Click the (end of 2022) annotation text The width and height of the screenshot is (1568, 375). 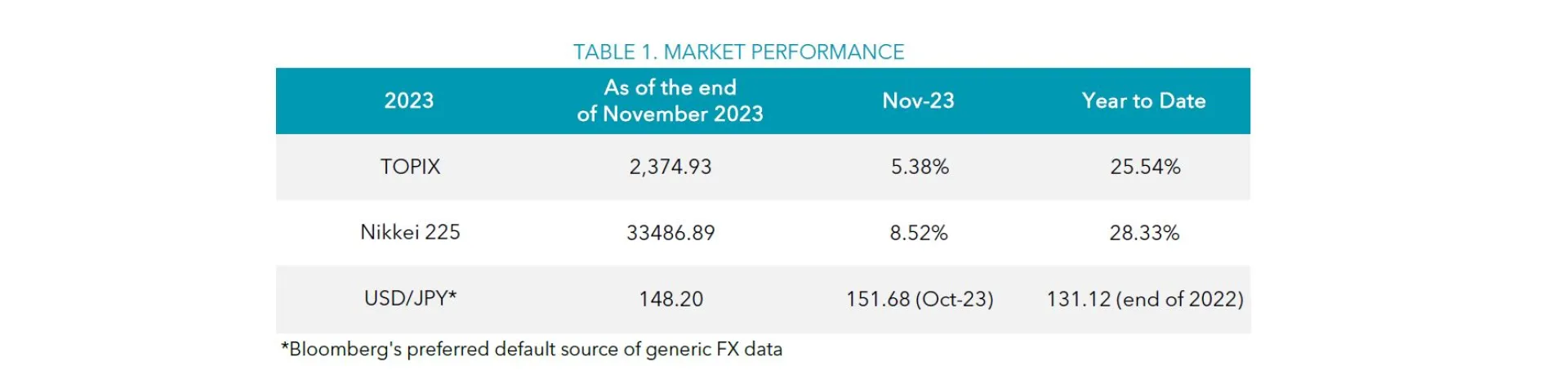tap(1180, 299)
